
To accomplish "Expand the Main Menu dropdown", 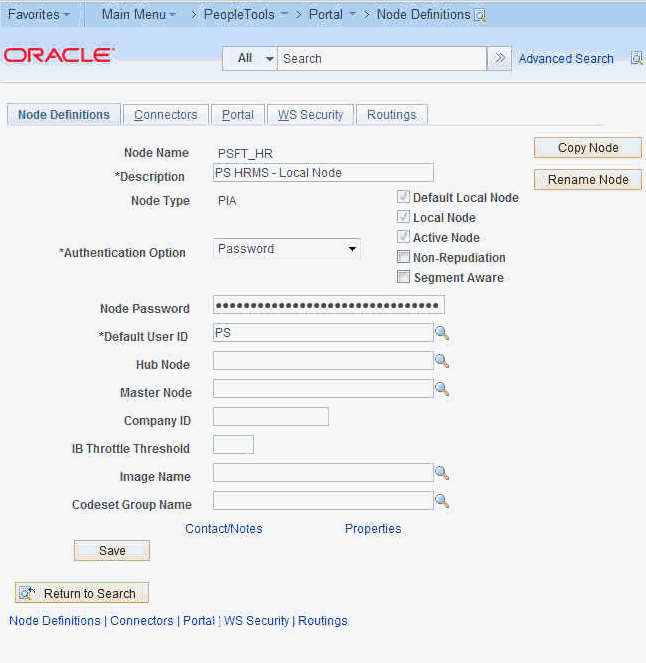I will (139, 14).
